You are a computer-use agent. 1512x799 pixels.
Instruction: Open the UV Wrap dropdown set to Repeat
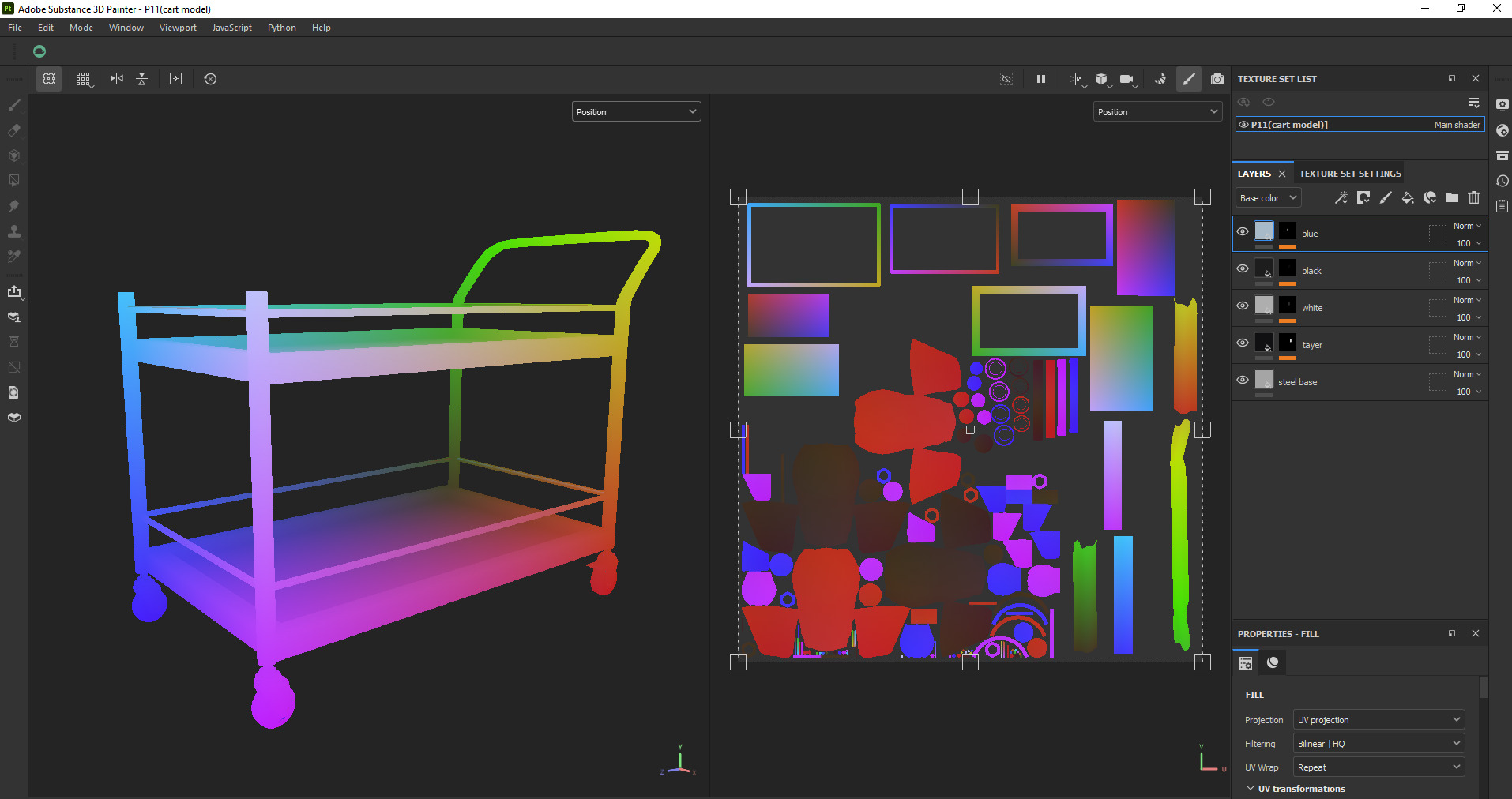tap(1378, 767)
